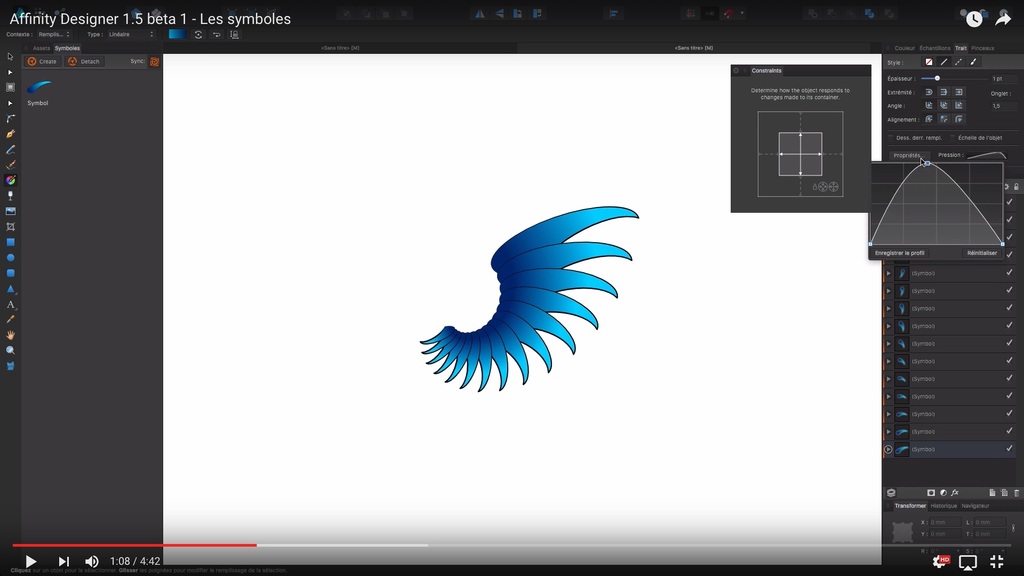The width and height of the screenshot is (1024, 576).
Task: Click the video progress bar
Action: [x=512, y=545]
